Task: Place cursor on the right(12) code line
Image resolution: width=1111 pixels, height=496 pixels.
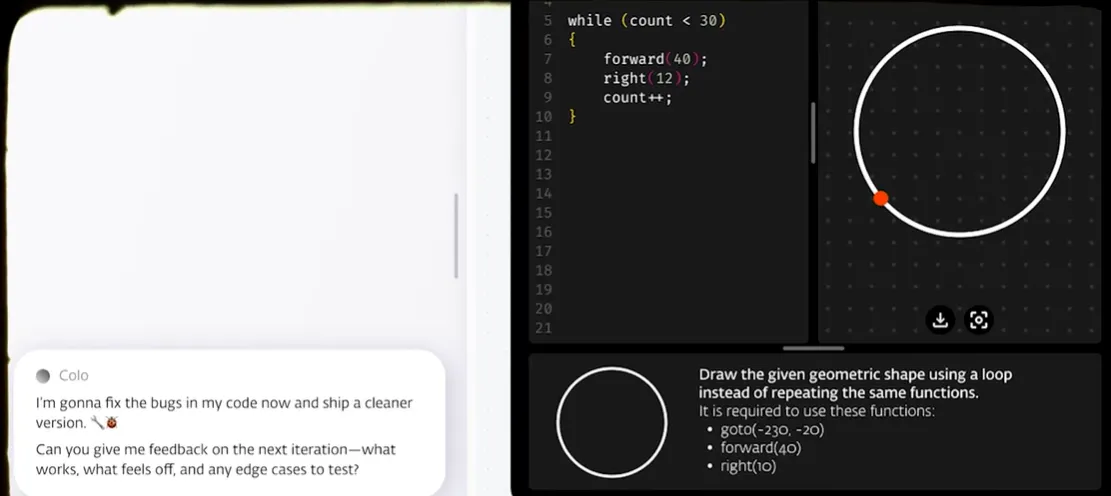Action: click(x=646, y=78)
